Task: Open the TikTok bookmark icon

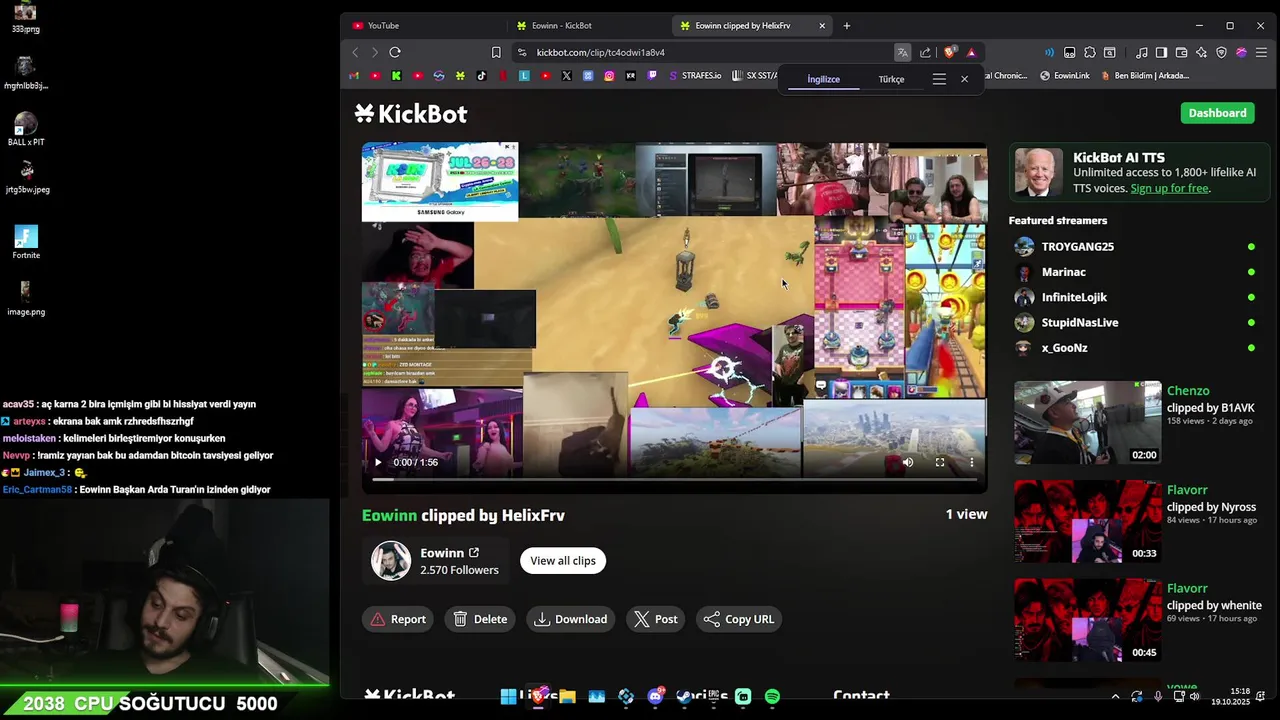Action: click(481, 75)
